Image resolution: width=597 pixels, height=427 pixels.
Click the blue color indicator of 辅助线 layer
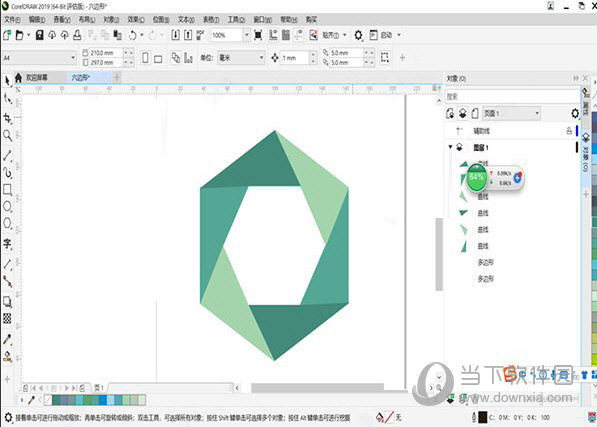click(x=577, y=131)
